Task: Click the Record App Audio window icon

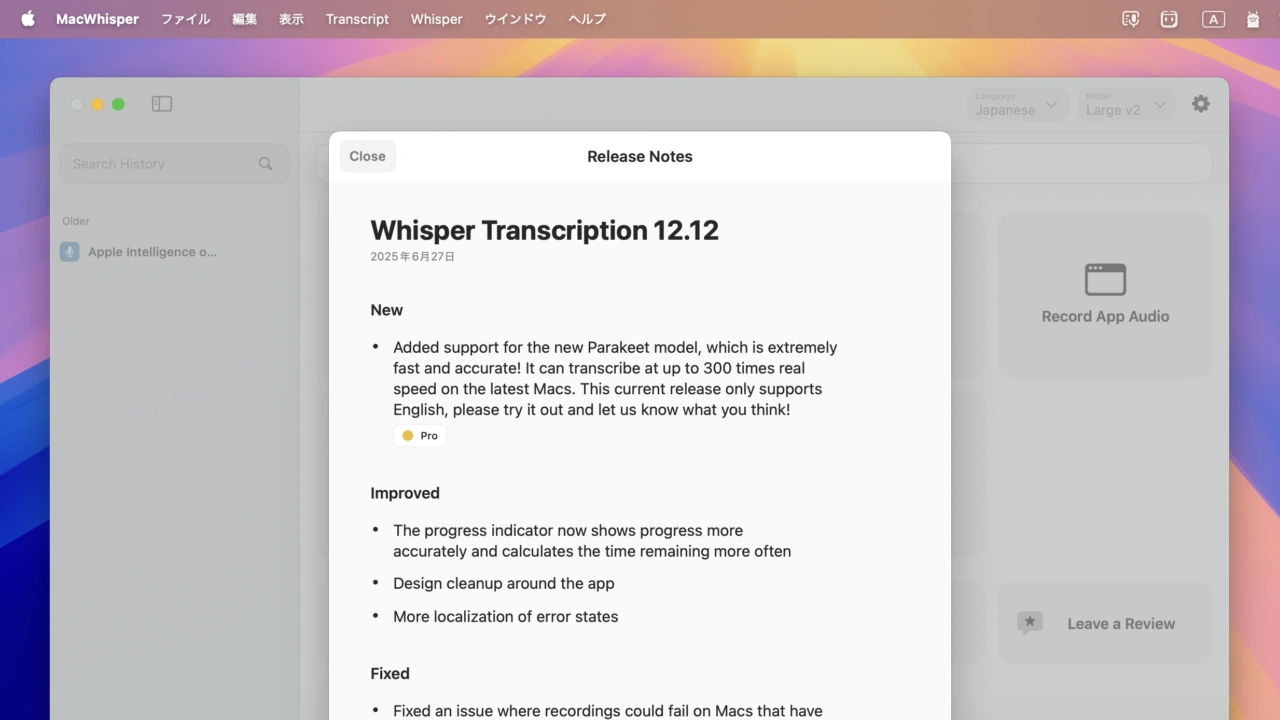Action: [1105, 280]
